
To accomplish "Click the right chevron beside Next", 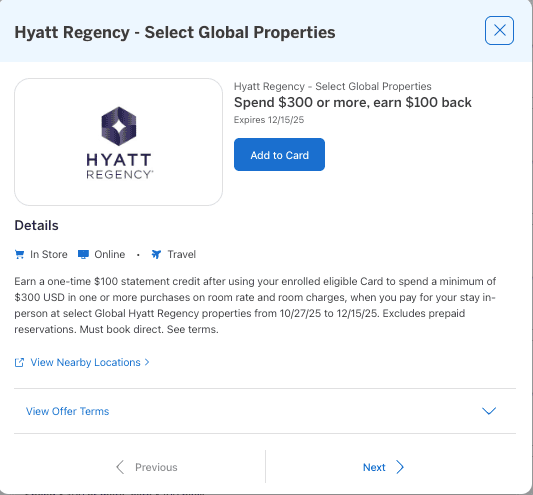I will [x=400, y=467].
